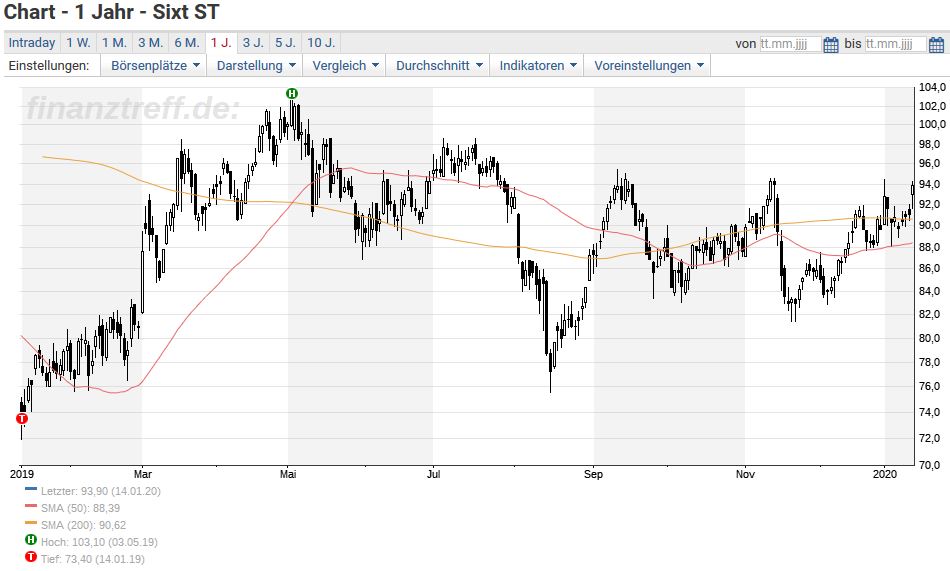Click the blue Letzter legend color line
Screen dimensions: 950x571
tap(31, 488)
